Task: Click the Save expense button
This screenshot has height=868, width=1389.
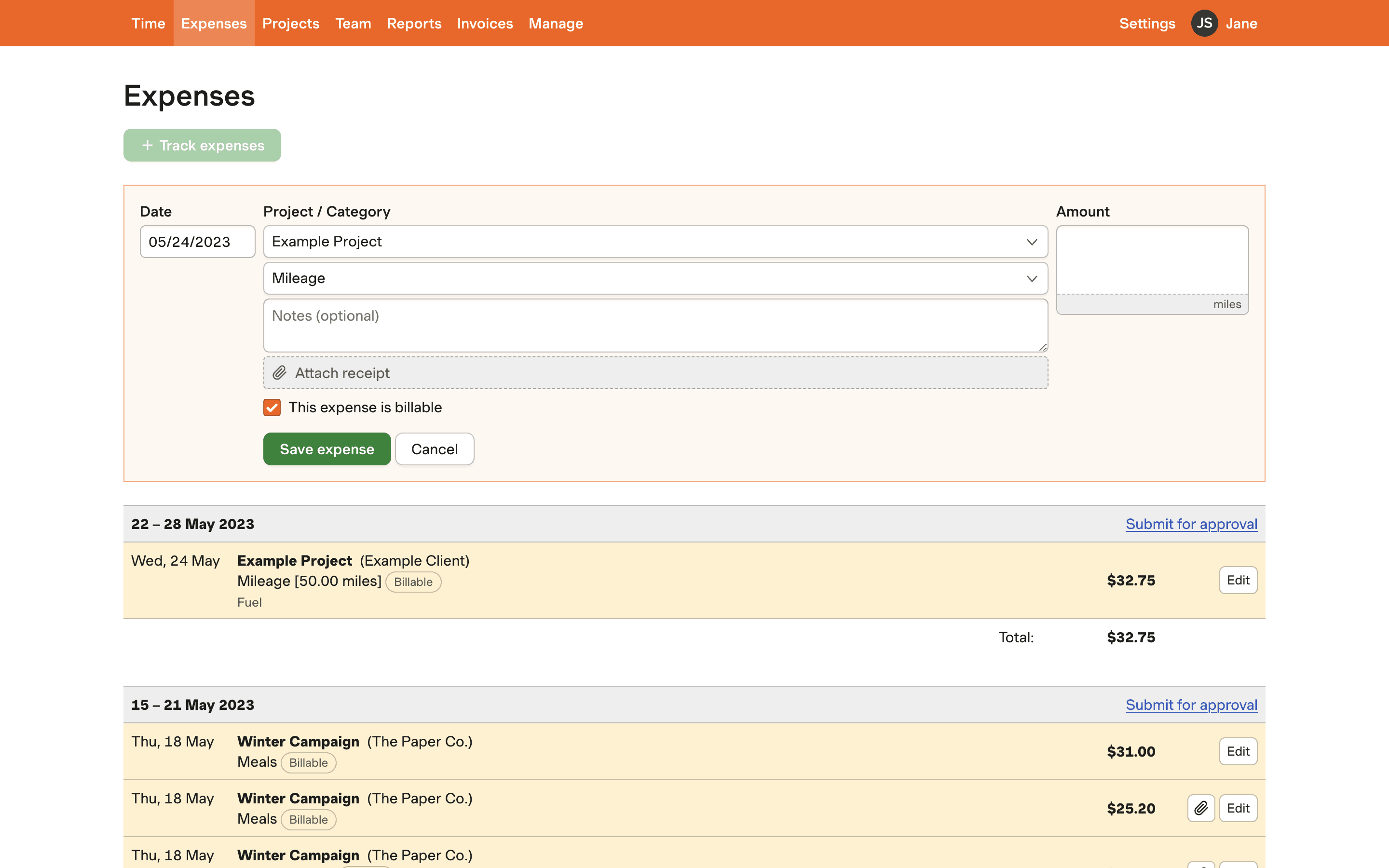Action: click(x=327, y=449)
